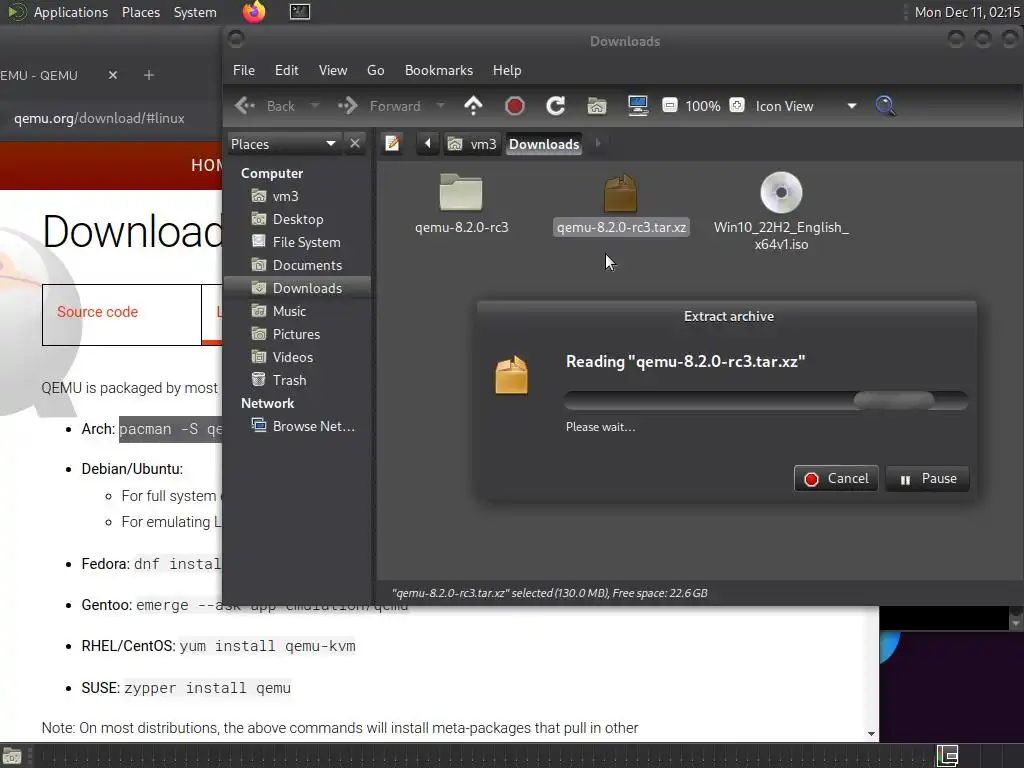Screen dimensions: 1024x768
Task: Open the Applications menu in top panel
Action: pos(71,12)
